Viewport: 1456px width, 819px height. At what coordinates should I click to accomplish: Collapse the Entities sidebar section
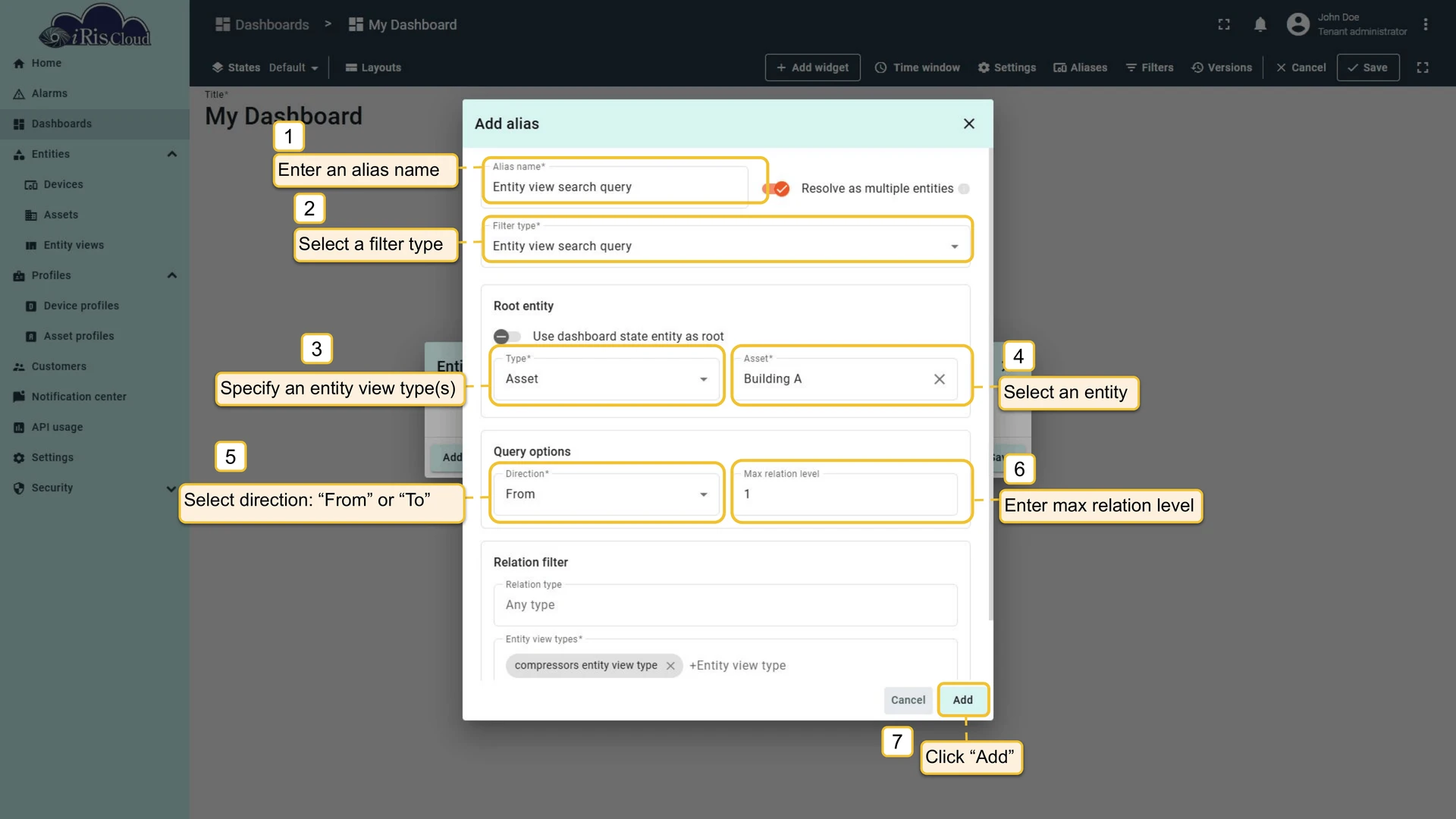tap(172, 154)
